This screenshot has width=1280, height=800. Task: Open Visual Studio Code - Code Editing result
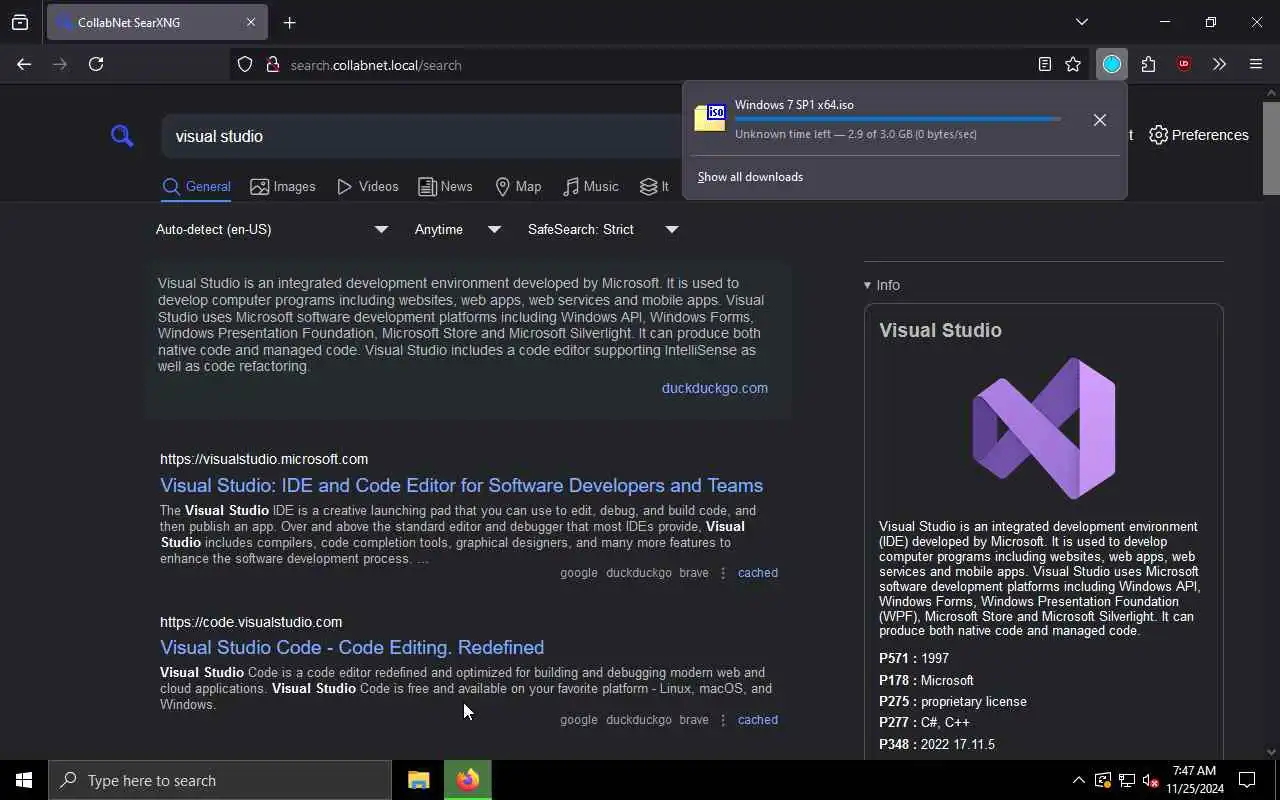(352, 647)
